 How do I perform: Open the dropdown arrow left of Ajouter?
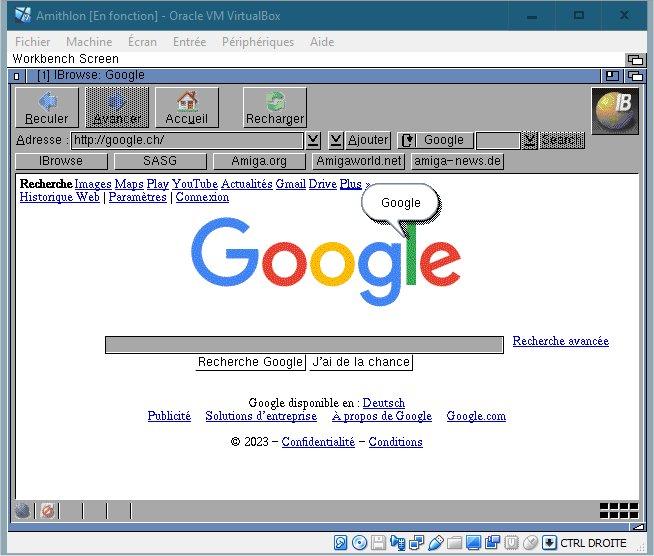point(336,140)
